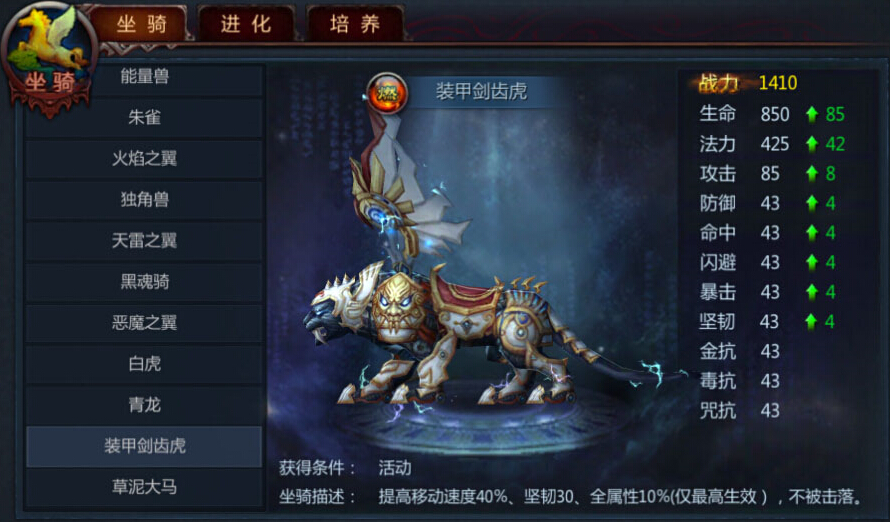Pick 天雷之翼 in the list
Screen dimensions: 890x522
coord(144,241)
